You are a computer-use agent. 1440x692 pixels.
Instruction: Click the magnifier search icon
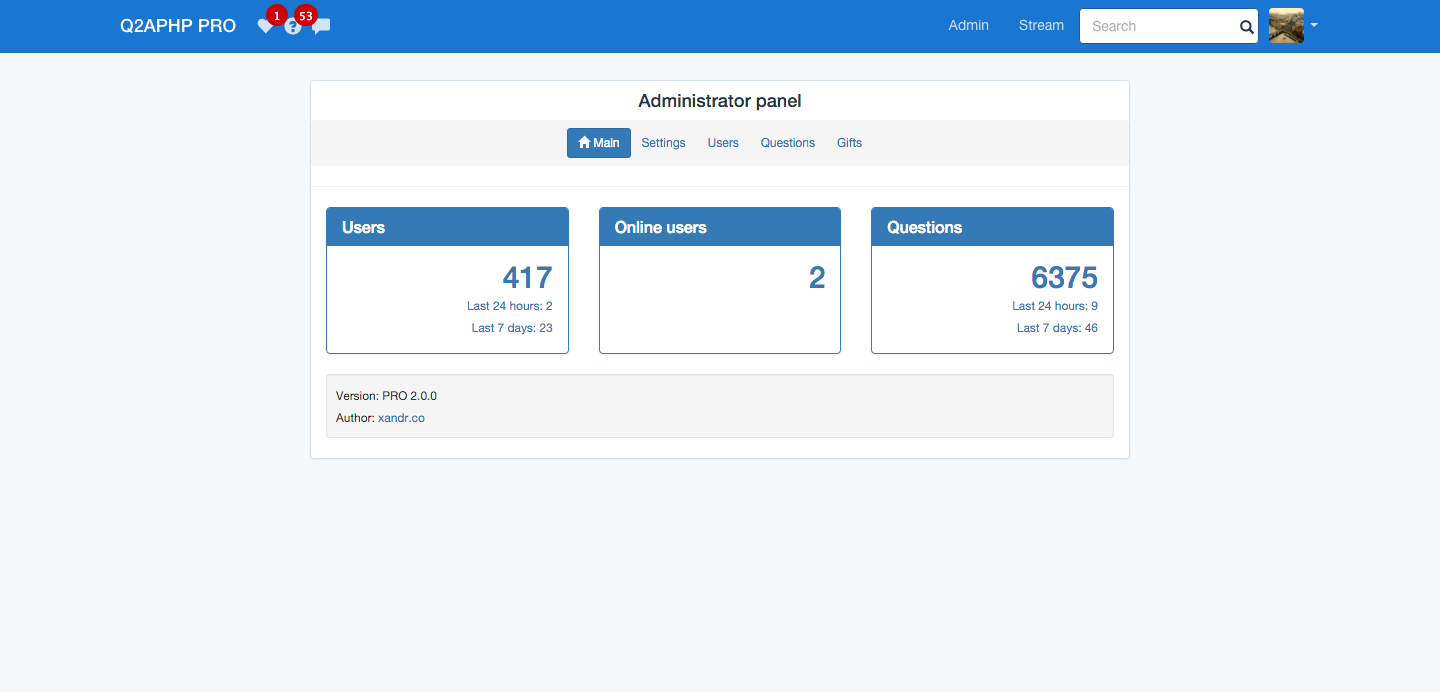pos(1246,27)
